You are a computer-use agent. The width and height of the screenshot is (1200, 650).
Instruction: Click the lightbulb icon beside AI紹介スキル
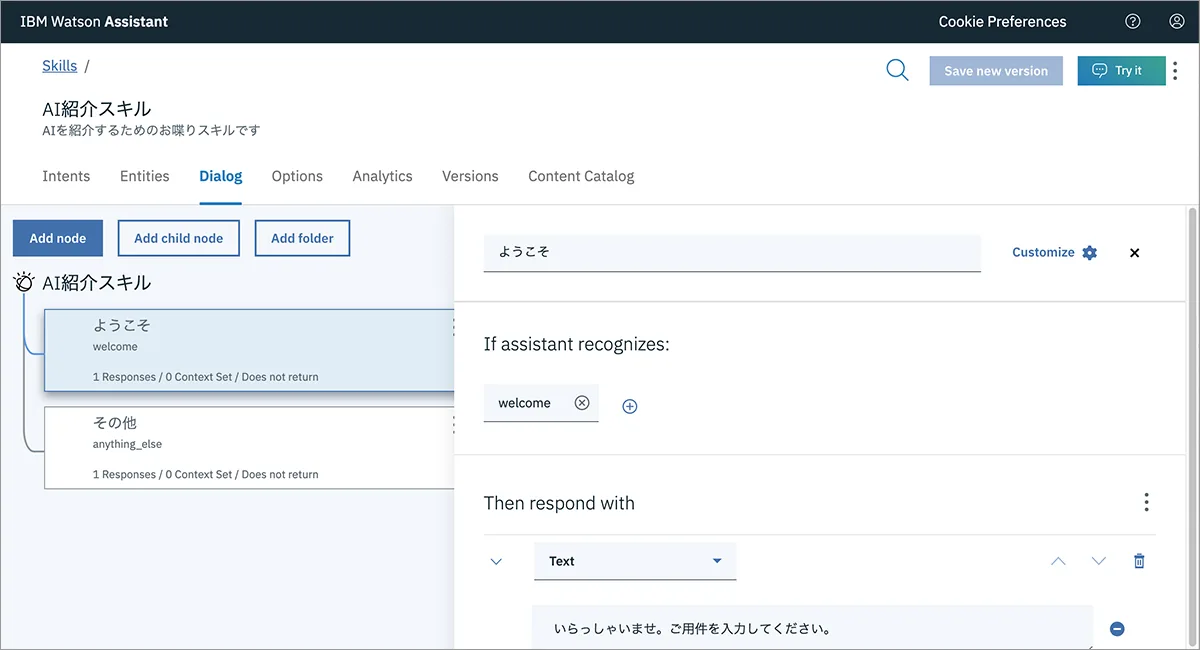[25, 282]
